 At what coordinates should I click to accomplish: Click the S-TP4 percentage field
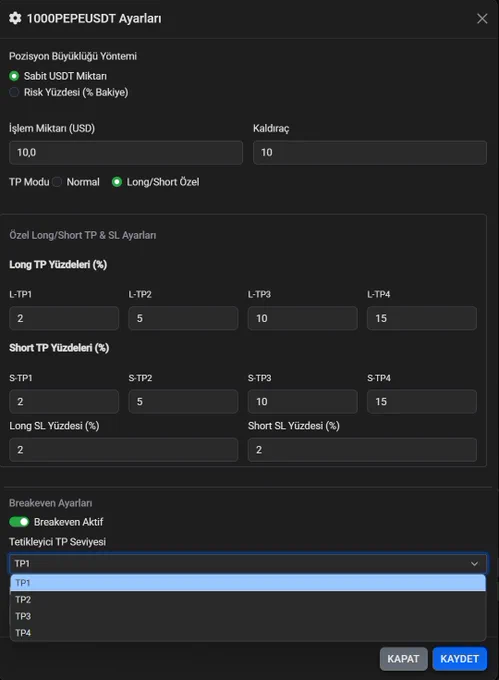[422, 402]
